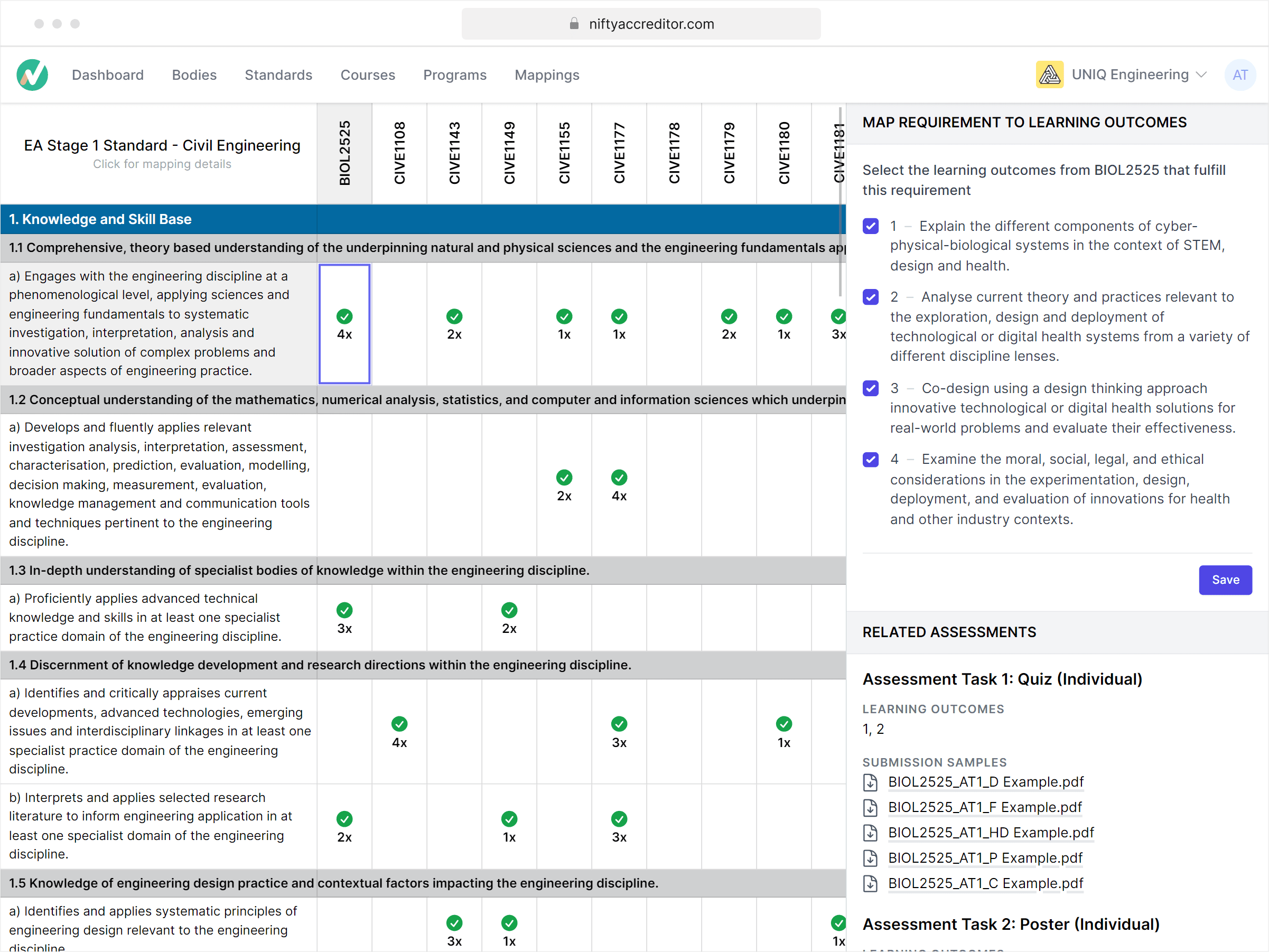
Task: Click the 4x checkmark under CIVE1177
Action: (x=619, y=478)
